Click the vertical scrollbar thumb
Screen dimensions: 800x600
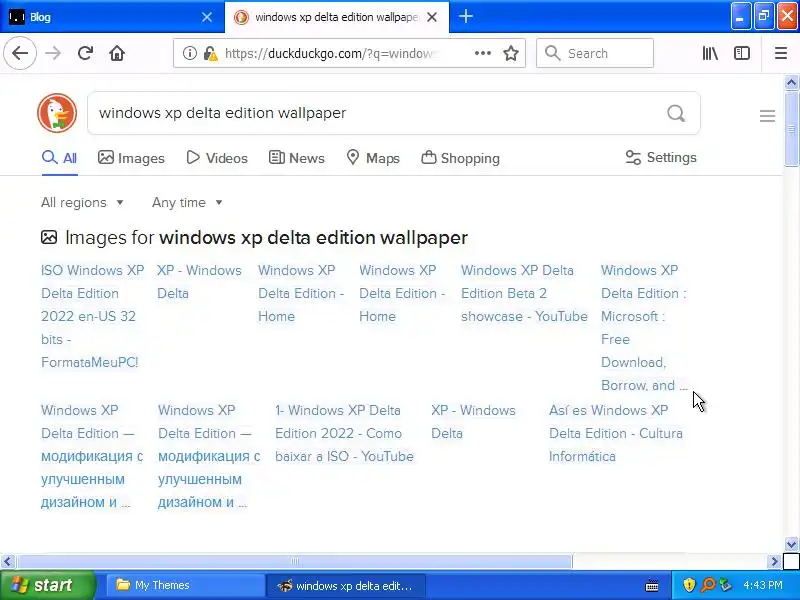(791, 129)
